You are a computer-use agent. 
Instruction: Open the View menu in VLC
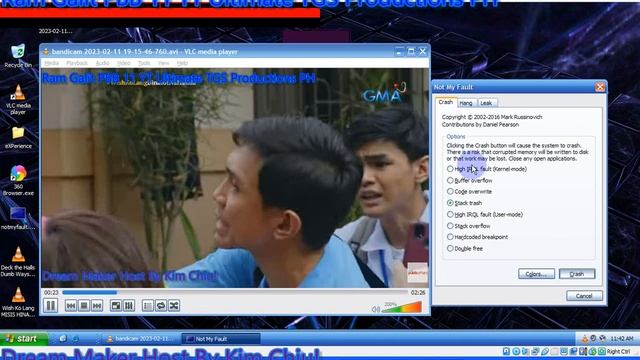(x=164, y=63)
